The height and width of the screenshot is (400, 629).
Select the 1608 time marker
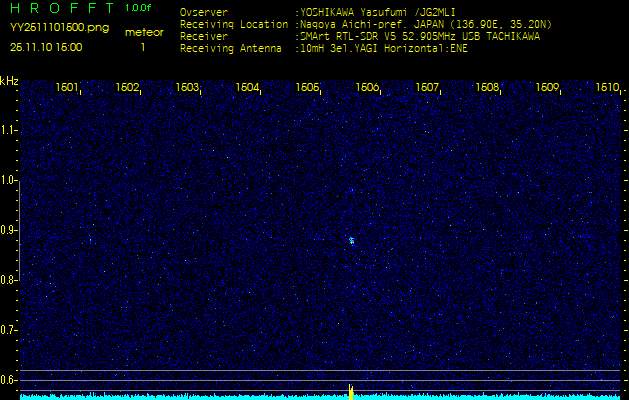487,88
